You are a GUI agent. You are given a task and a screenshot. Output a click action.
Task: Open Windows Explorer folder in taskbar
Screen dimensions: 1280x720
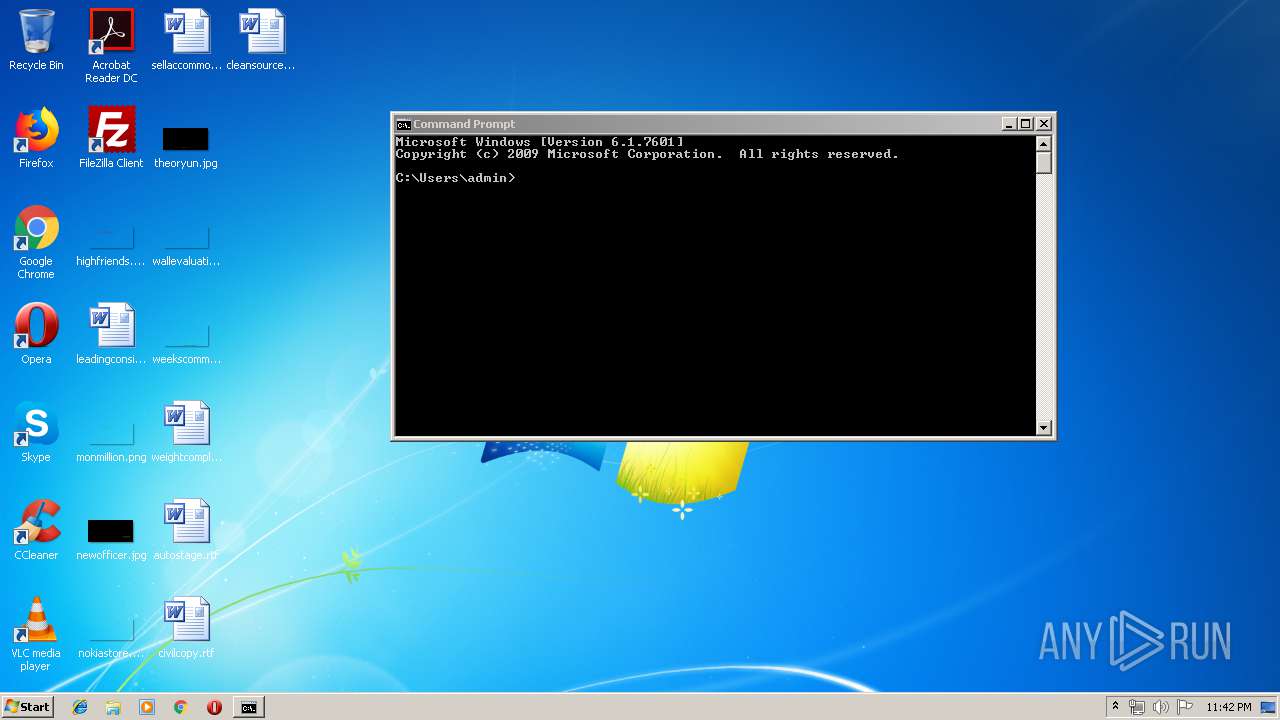pyautogui.click(x=113, y=707)
